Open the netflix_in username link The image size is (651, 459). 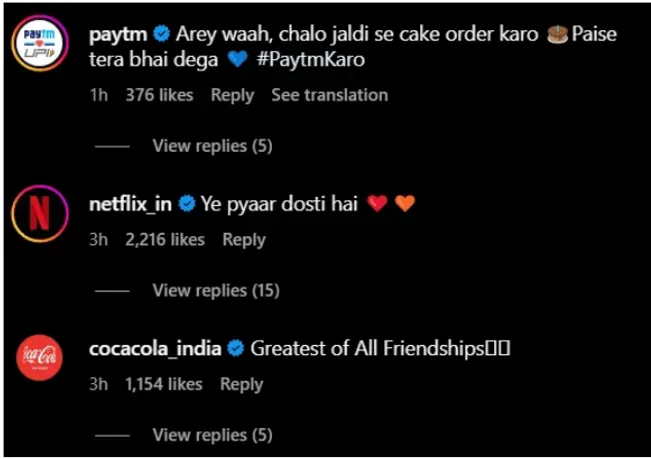coord(131,204)
